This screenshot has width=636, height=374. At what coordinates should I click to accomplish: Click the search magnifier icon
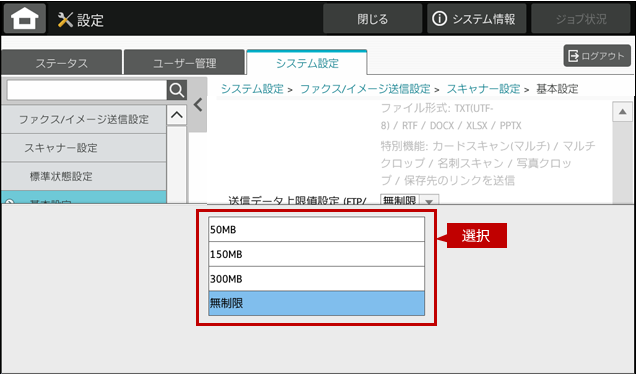click(177, 90)
